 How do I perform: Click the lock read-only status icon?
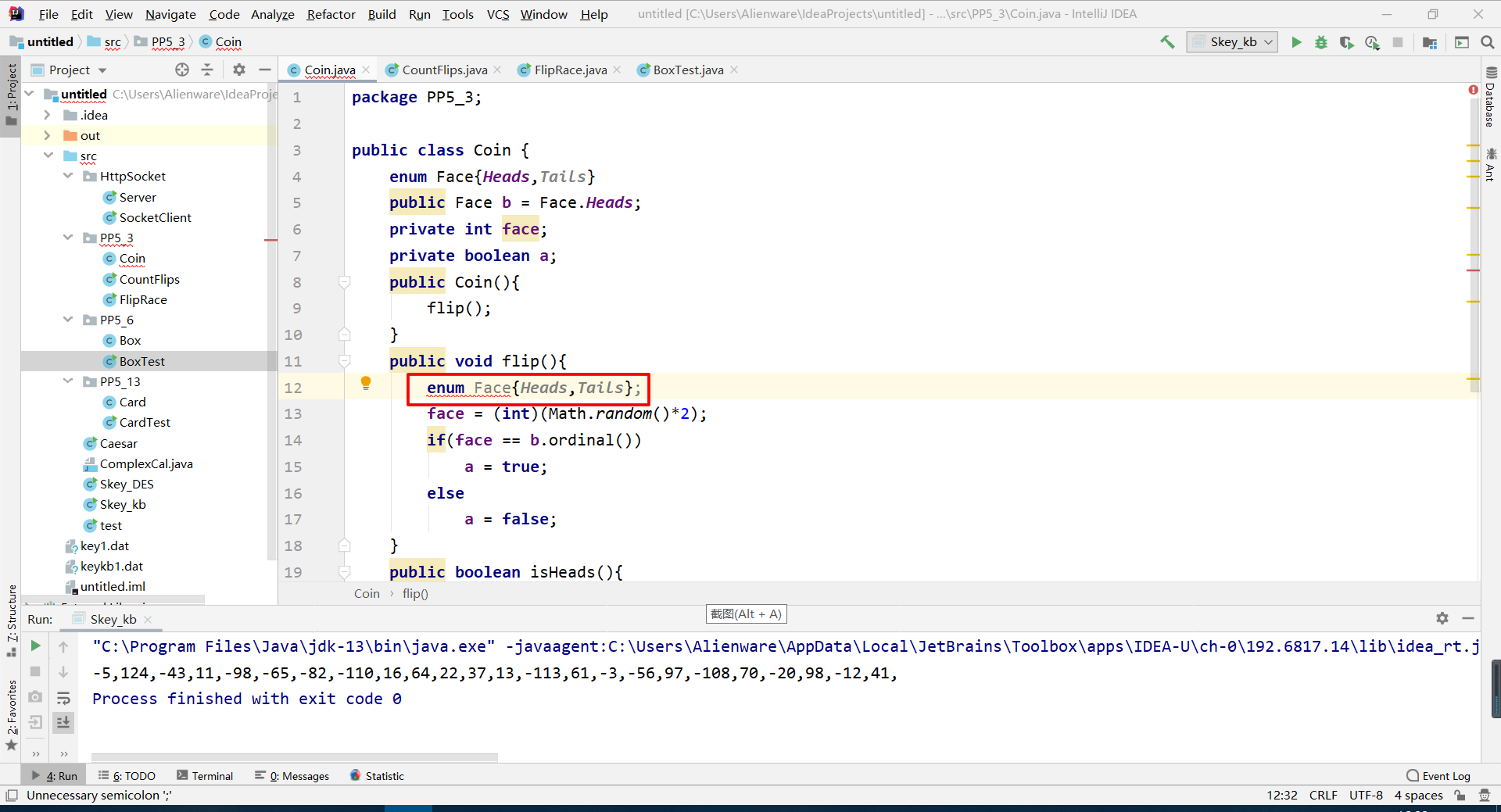tap(1460, 796)
